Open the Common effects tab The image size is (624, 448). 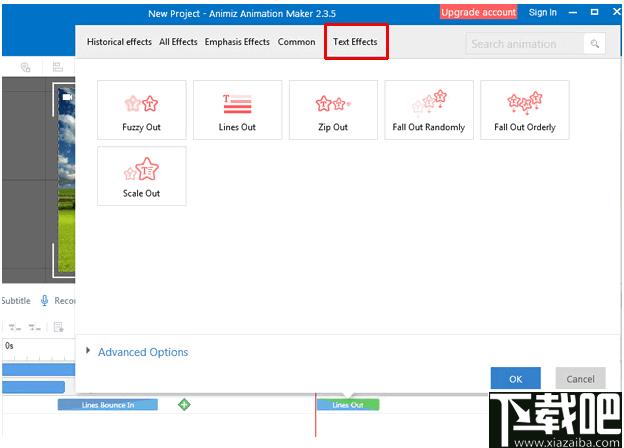click(x=296, y=42)
